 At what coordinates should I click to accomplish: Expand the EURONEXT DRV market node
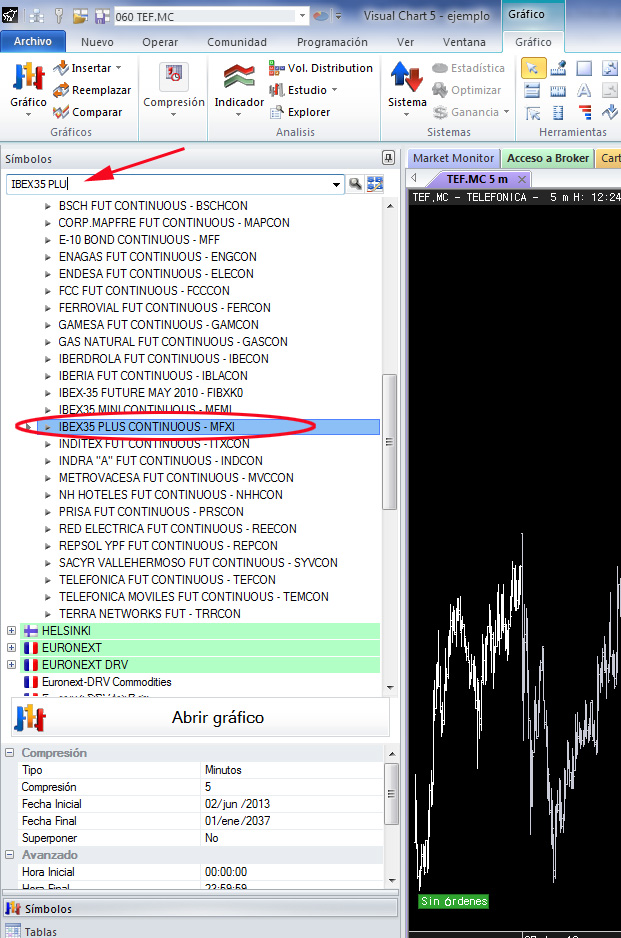[11, 665]
